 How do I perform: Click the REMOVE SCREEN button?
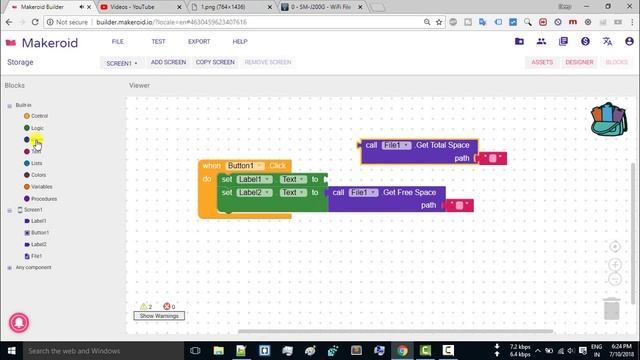pos(268,62)
